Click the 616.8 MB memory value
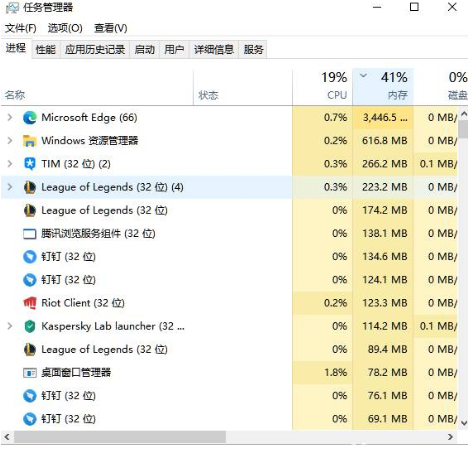Viewport: 471px width, 449px height. [x=385, y=141]
